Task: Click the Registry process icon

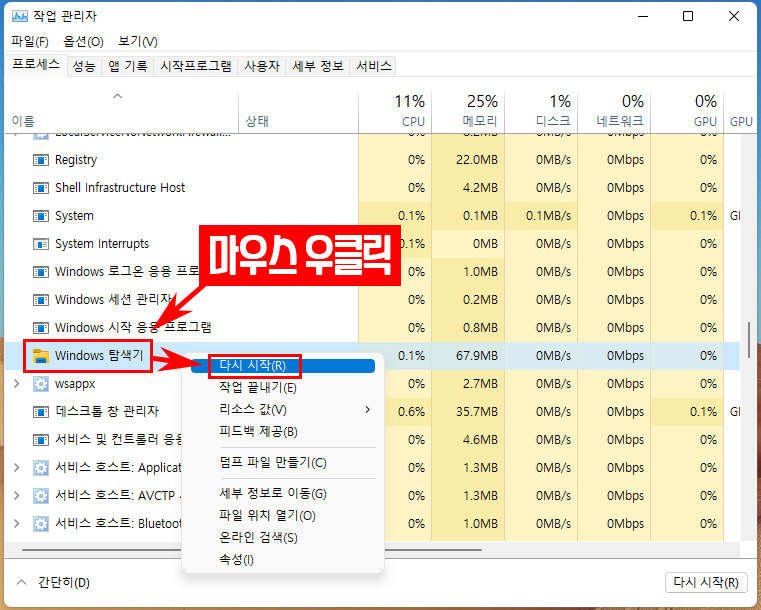Action: 41,160
